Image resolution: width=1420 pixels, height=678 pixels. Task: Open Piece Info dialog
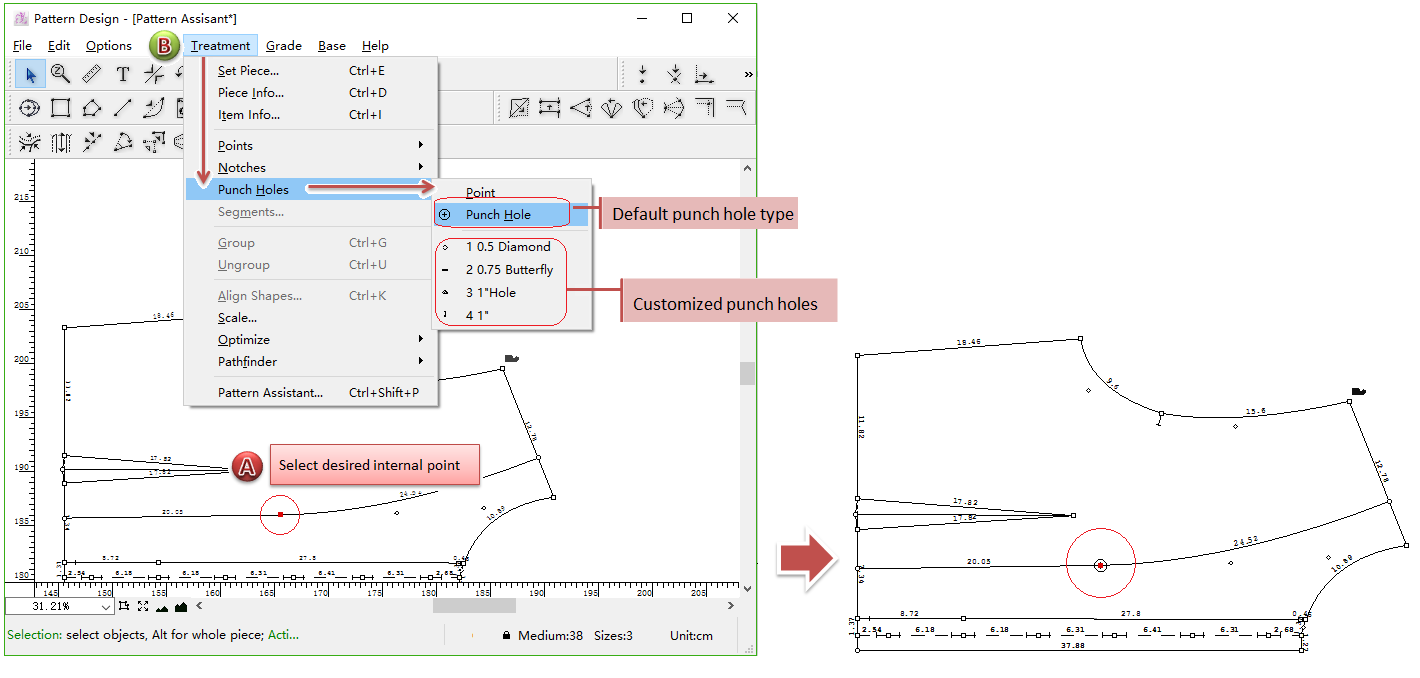tap(251, 93)
